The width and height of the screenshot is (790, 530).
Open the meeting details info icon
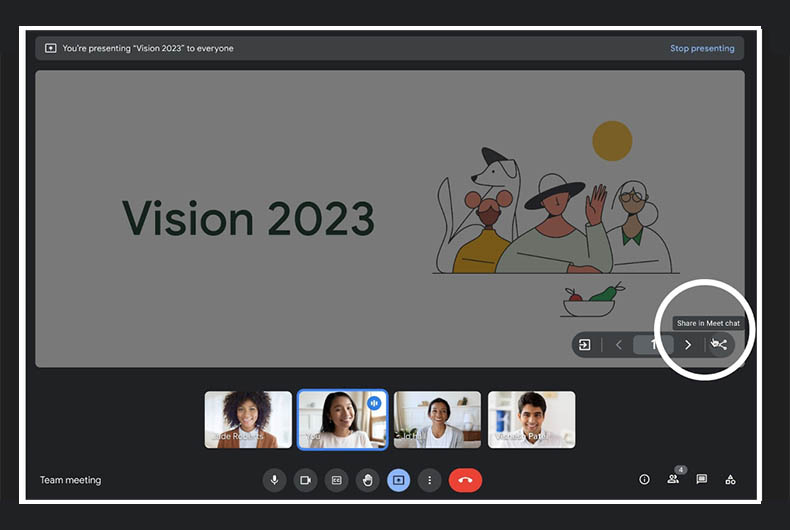(x=644, y=480)
